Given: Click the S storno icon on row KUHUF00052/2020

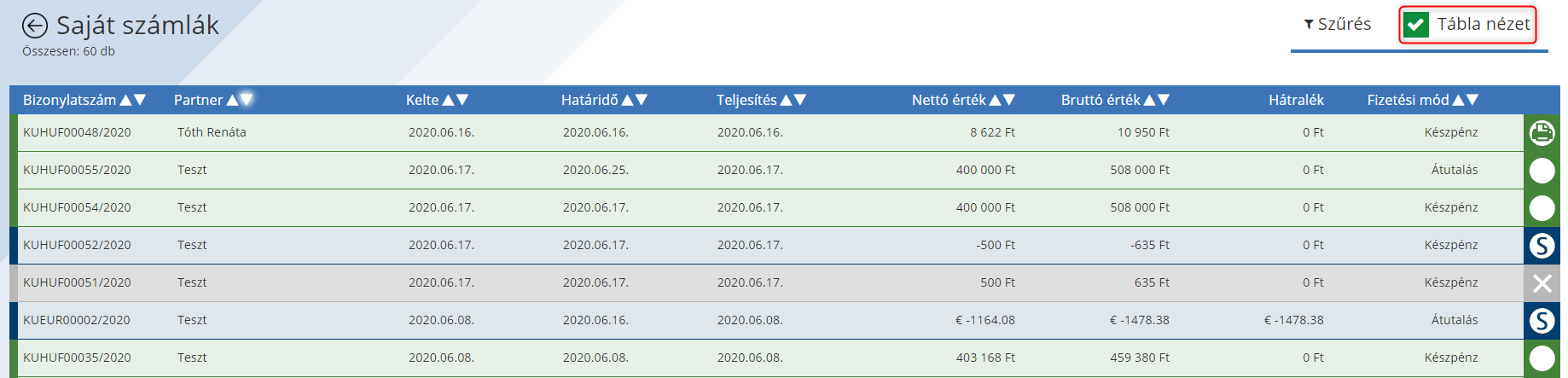Looking at the screenshot, I should 1542,246.
